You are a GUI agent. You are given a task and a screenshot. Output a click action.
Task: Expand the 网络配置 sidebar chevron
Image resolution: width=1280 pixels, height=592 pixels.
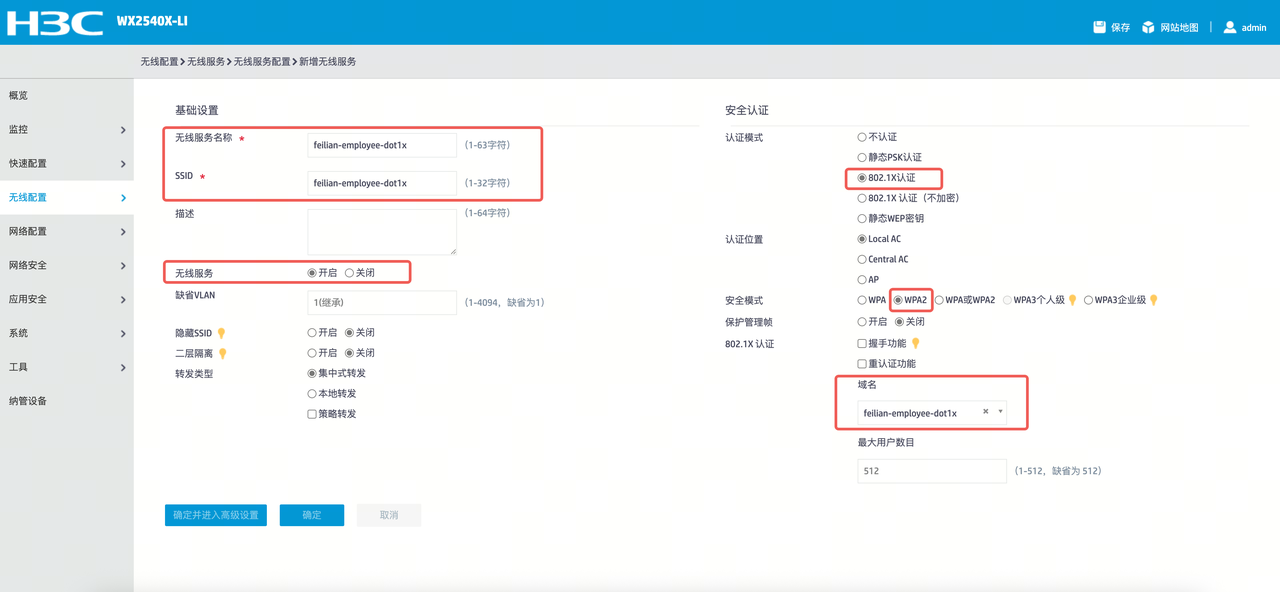click(x=123, y=232)
